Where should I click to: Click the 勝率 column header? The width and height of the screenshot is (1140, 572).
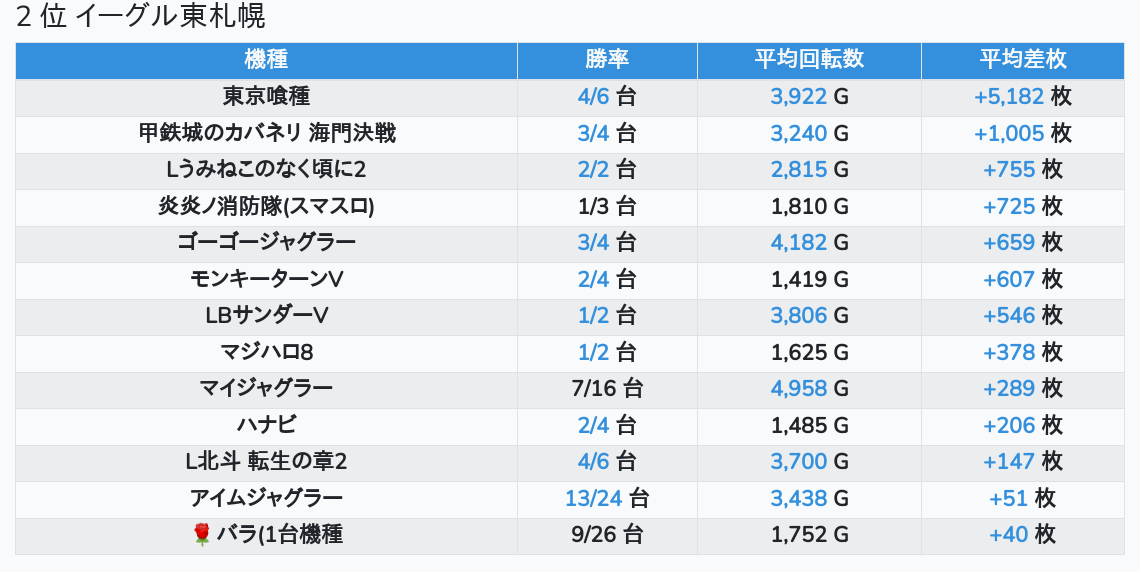pyautogui.click(x=607, y=60)
